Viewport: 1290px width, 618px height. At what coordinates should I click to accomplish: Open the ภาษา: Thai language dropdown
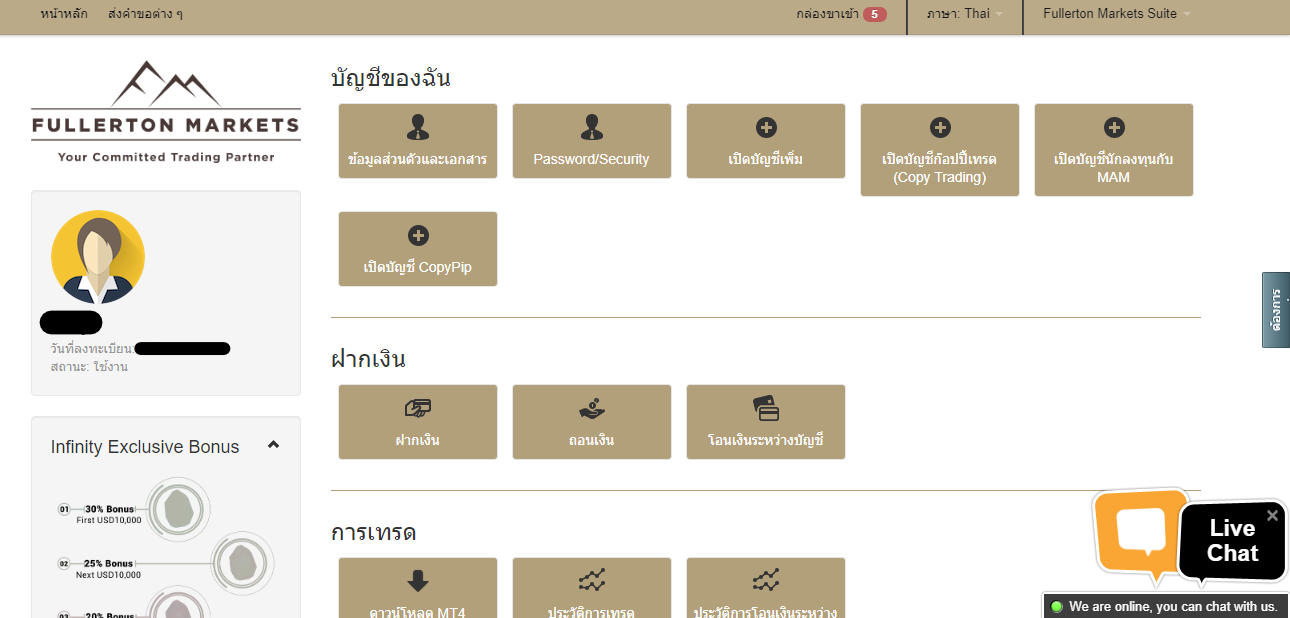964,14
